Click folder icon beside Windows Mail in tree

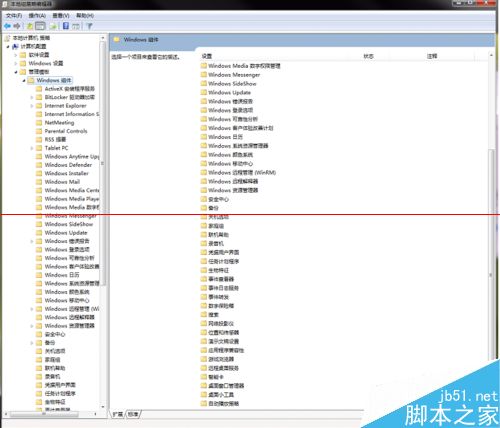click(39, 182)
